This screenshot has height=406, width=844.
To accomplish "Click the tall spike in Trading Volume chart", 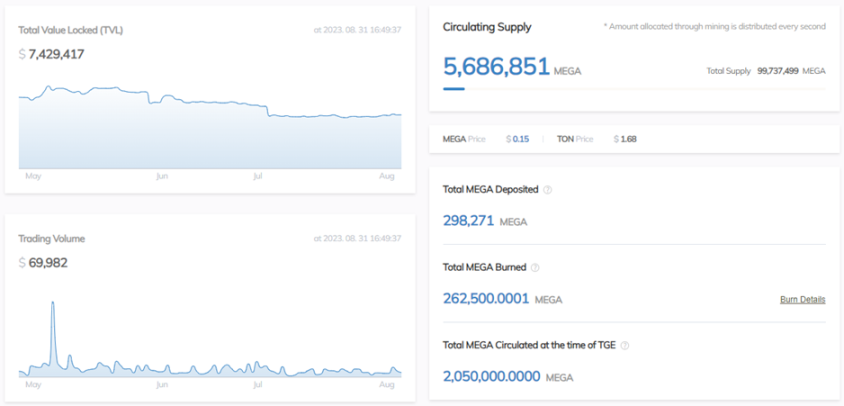I will 52,303.
